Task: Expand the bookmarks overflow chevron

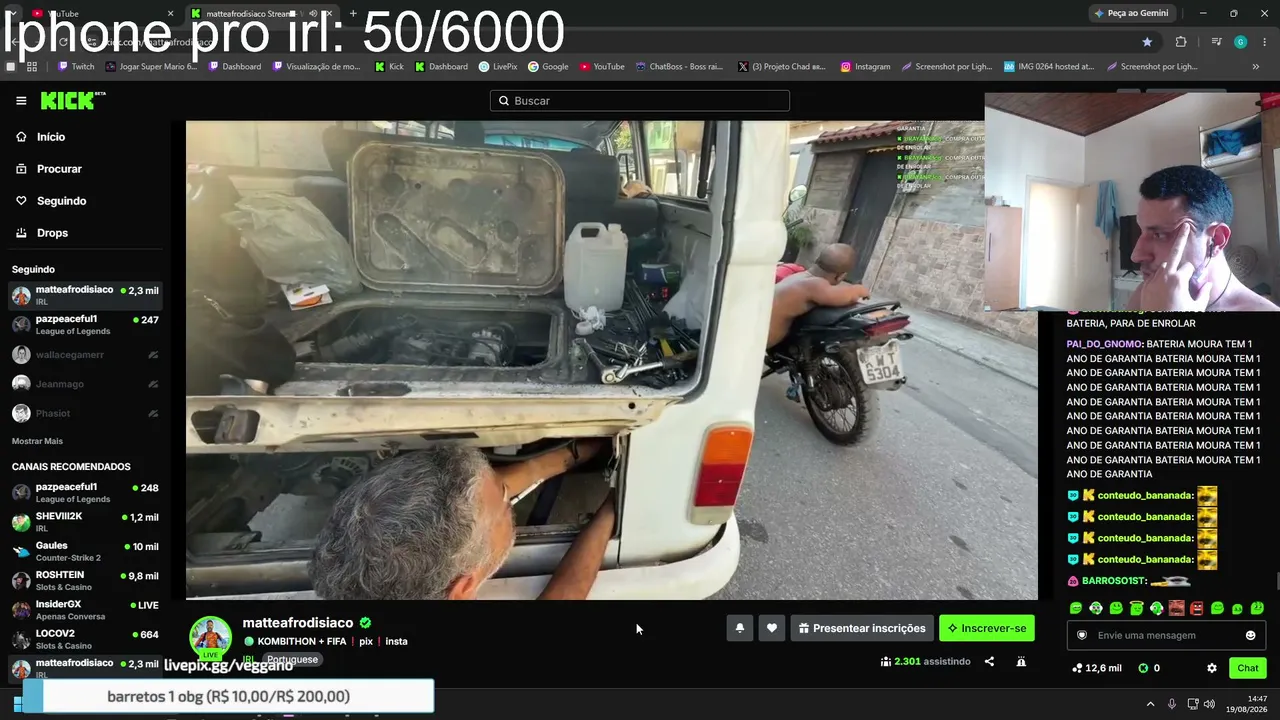Action: click(x=1256, y=67)
